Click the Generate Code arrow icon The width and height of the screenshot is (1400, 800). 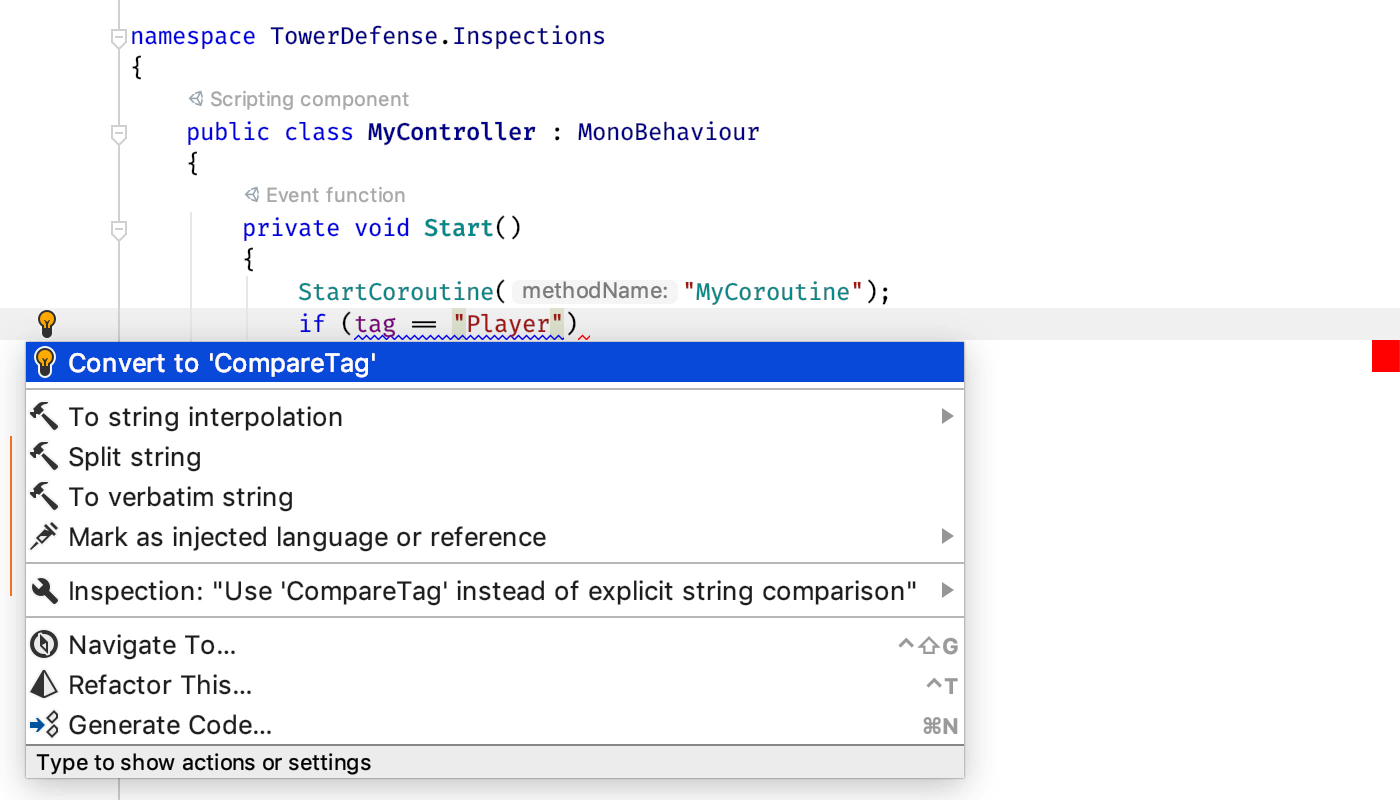[x=44, y=725]
